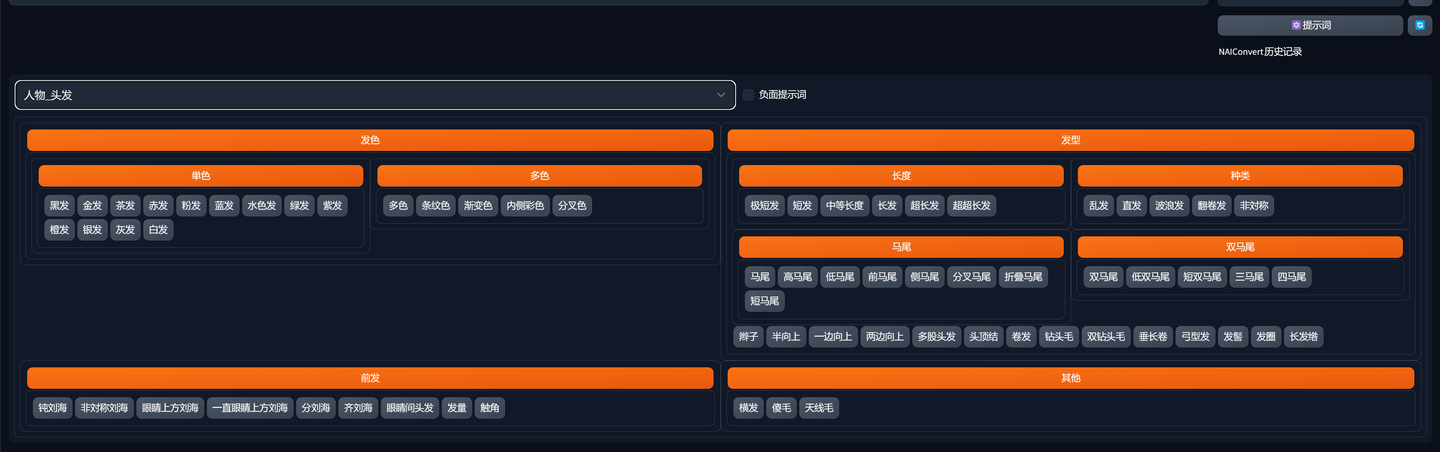
Task: Select the 中等长度 tag
Action: point(844,206)
